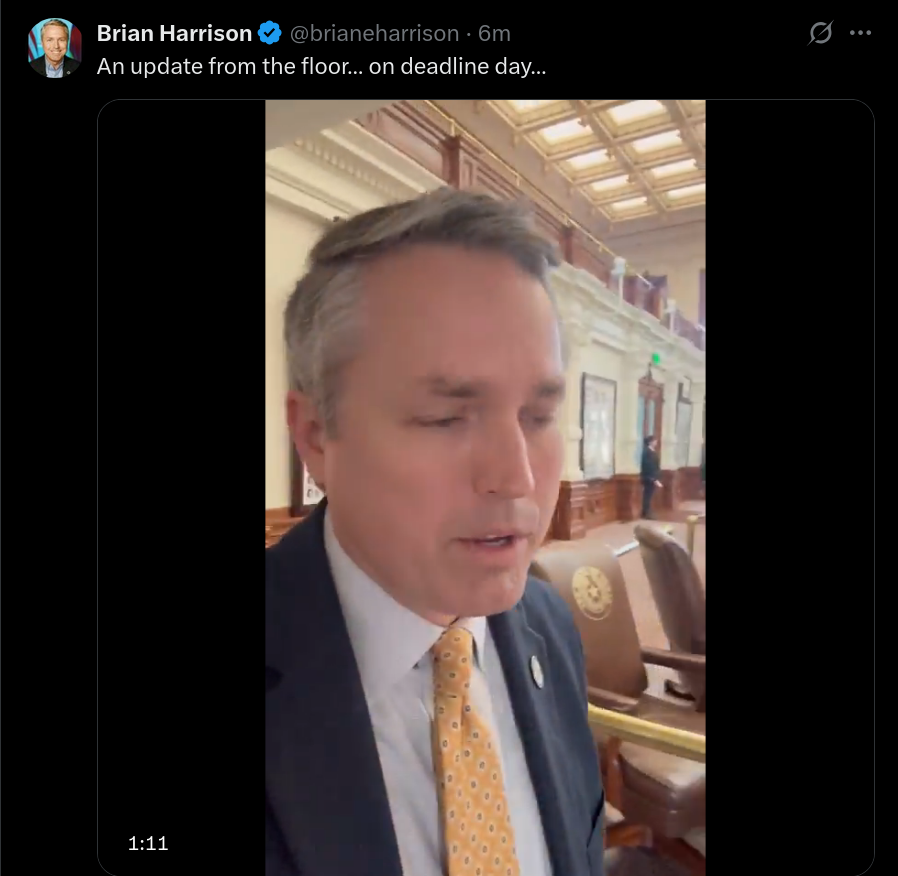Click the green light above the doorway
Image resolution: width=898 pixels, height=876 pixels.
pyautogui.click(x=656, y=359)
